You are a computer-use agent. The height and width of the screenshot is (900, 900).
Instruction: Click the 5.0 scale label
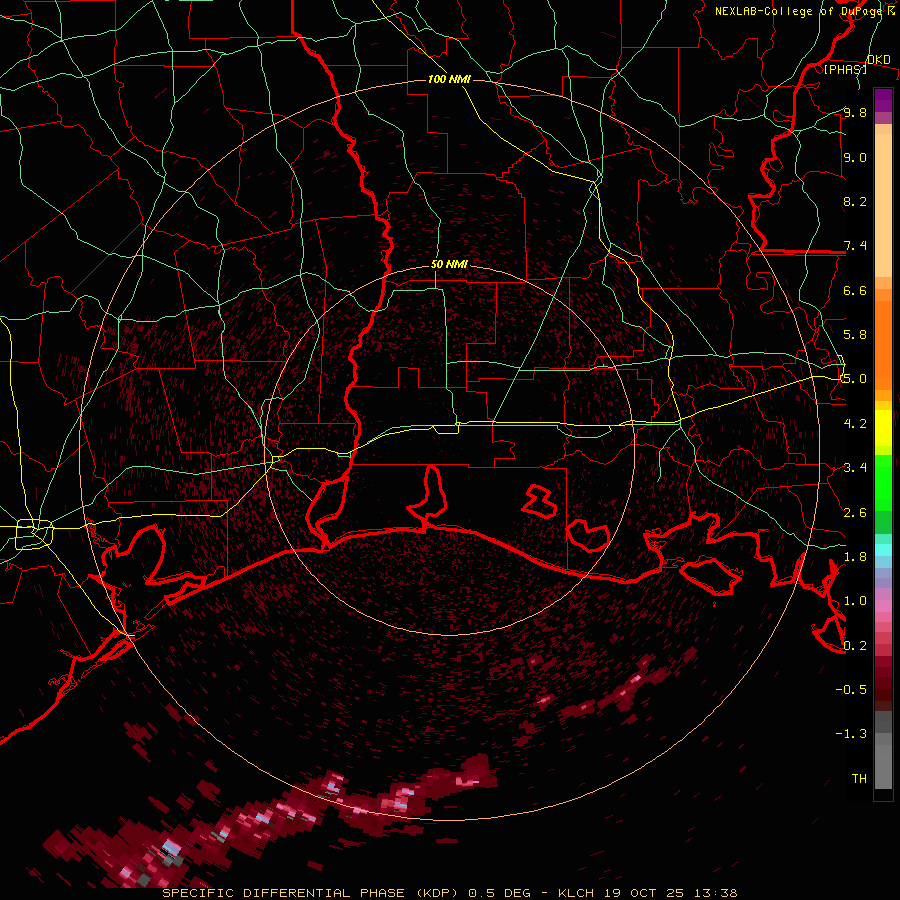855,379
